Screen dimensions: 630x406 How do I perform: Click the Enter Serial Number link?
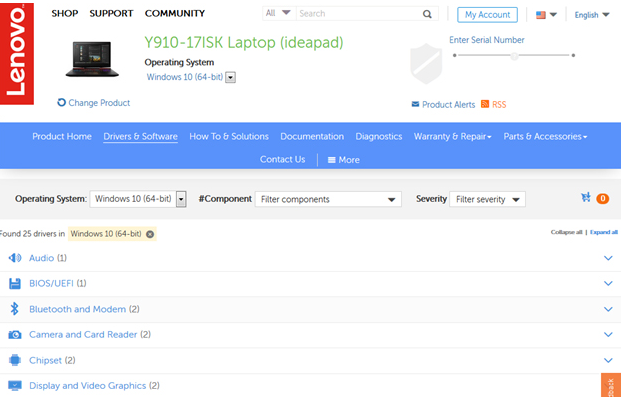pos(487,40)
